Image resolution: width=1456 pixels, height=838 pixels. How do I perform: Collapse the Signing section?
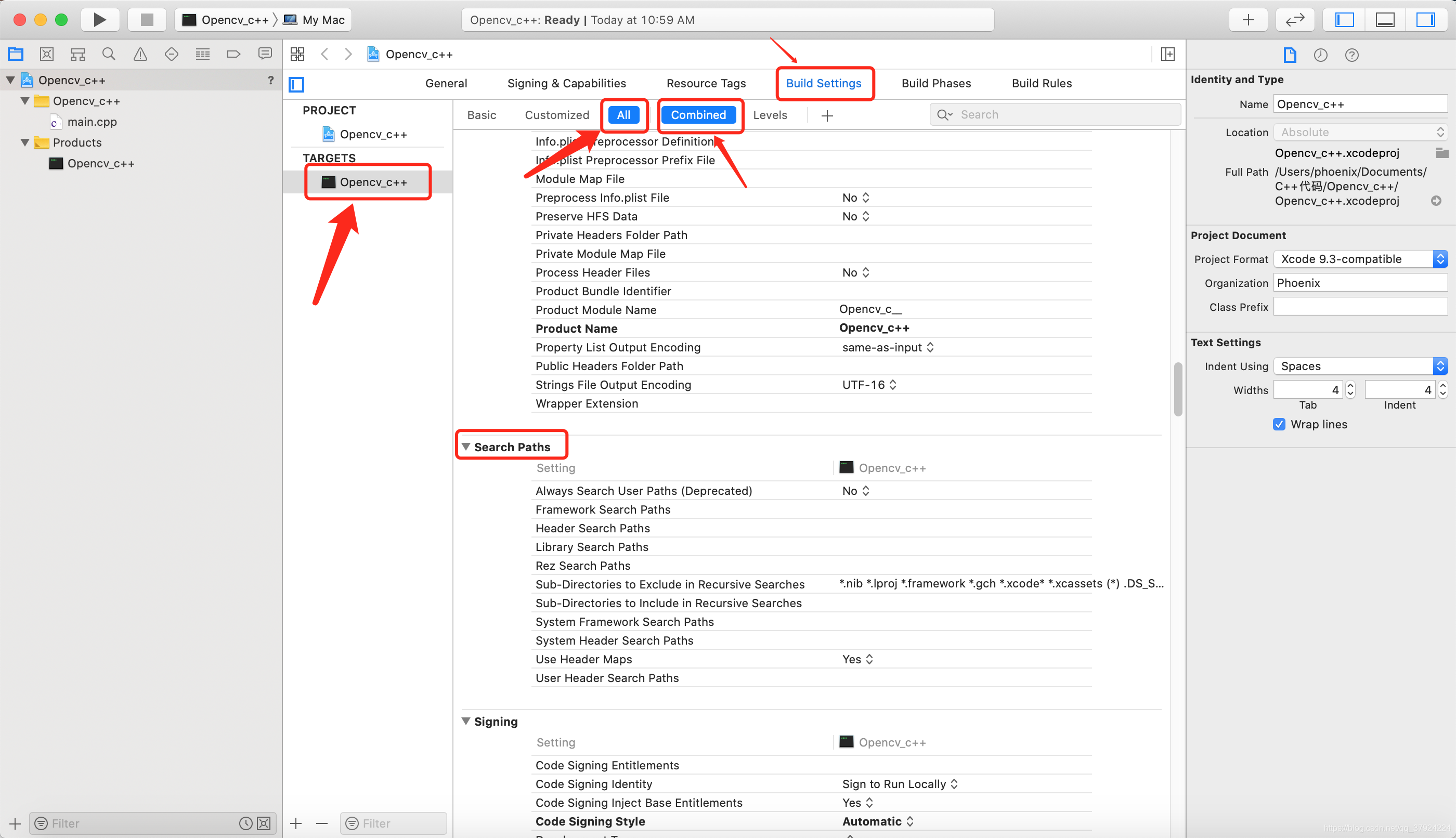466,721
